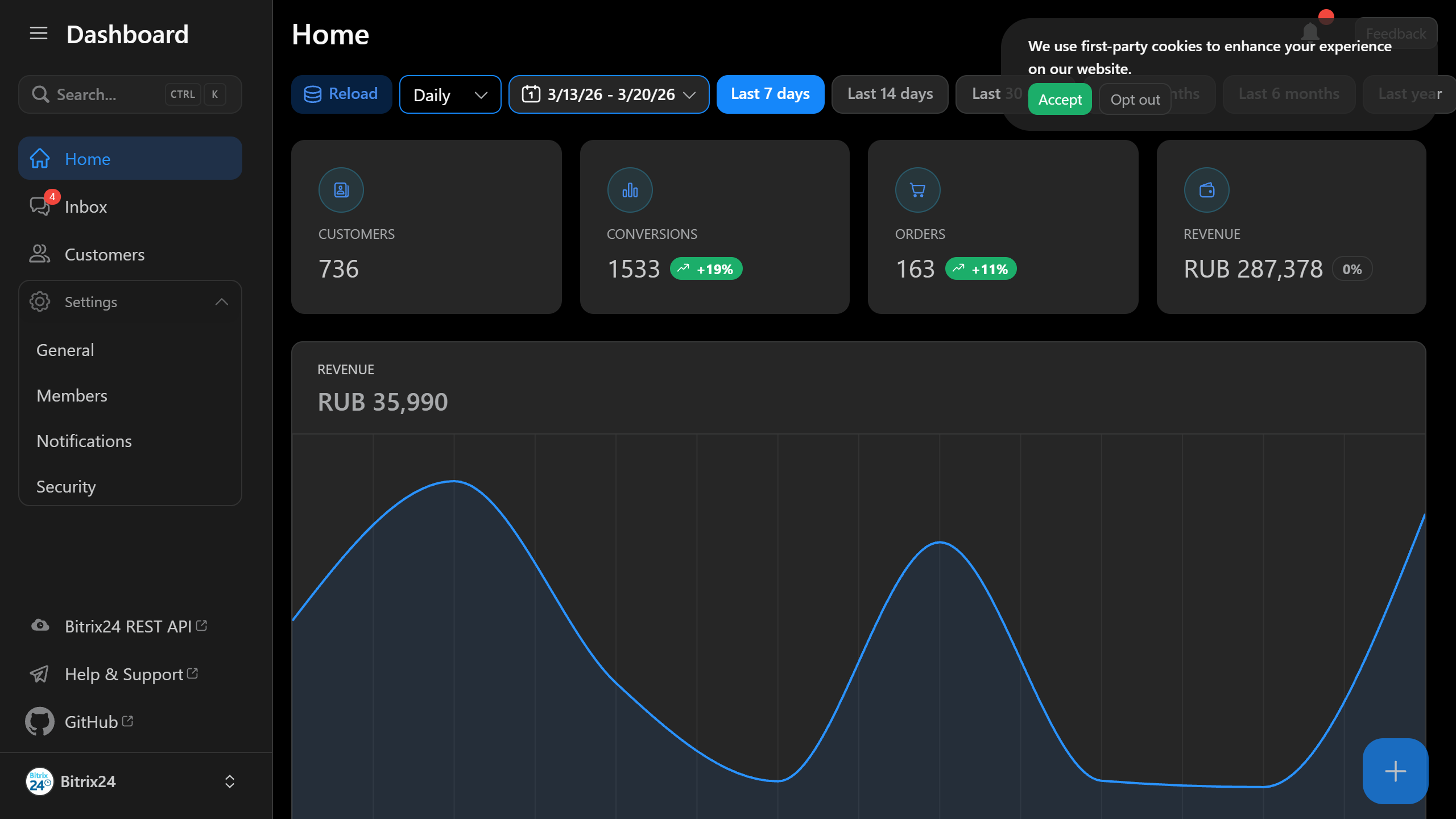Open the notifications bell
Image resolution: width=1456 pixels, height=819 pixels.
tap(1310, 32)
